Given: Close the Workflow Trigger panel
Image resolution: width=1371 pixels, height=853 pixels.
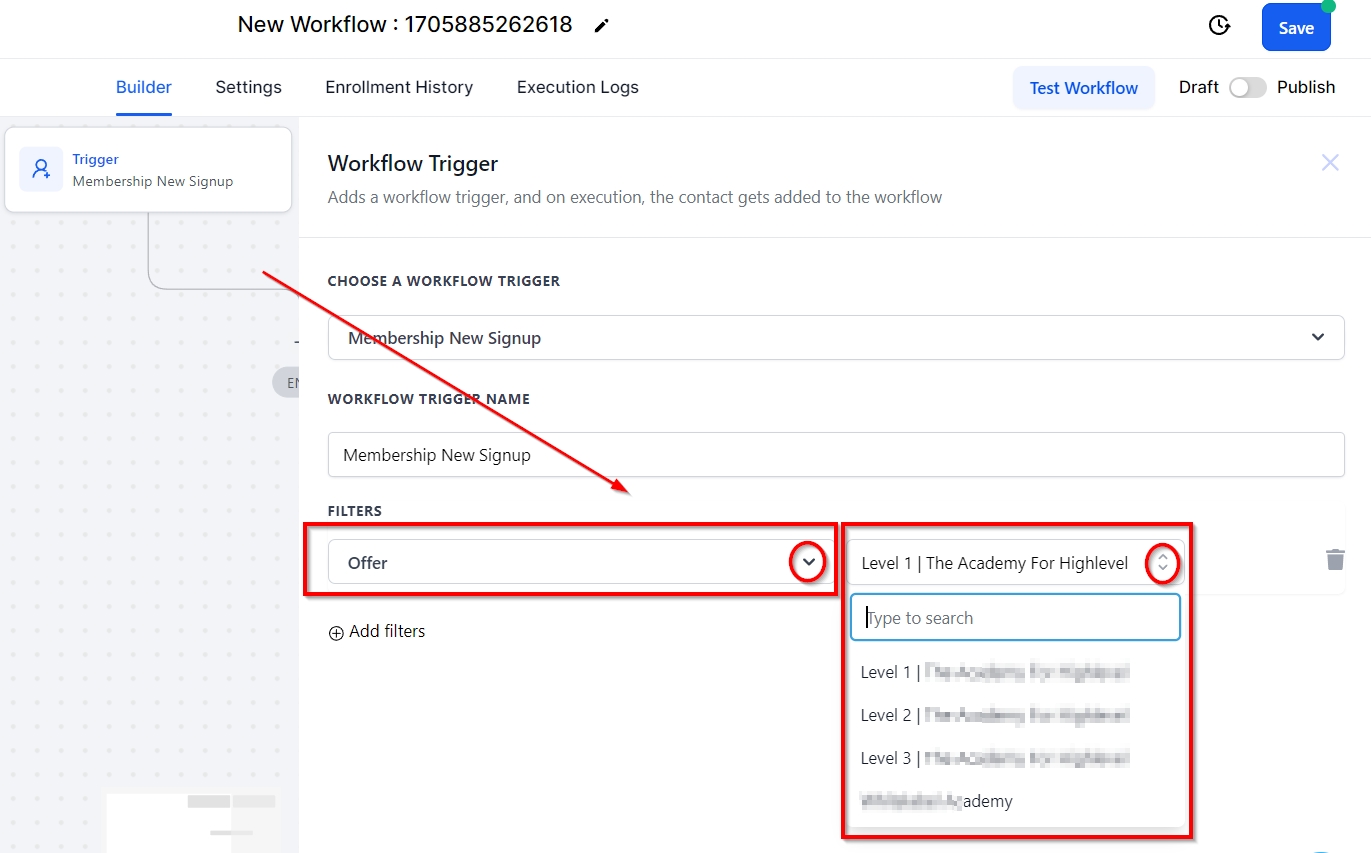Looking at the screenshot, I should (1329, 163).
